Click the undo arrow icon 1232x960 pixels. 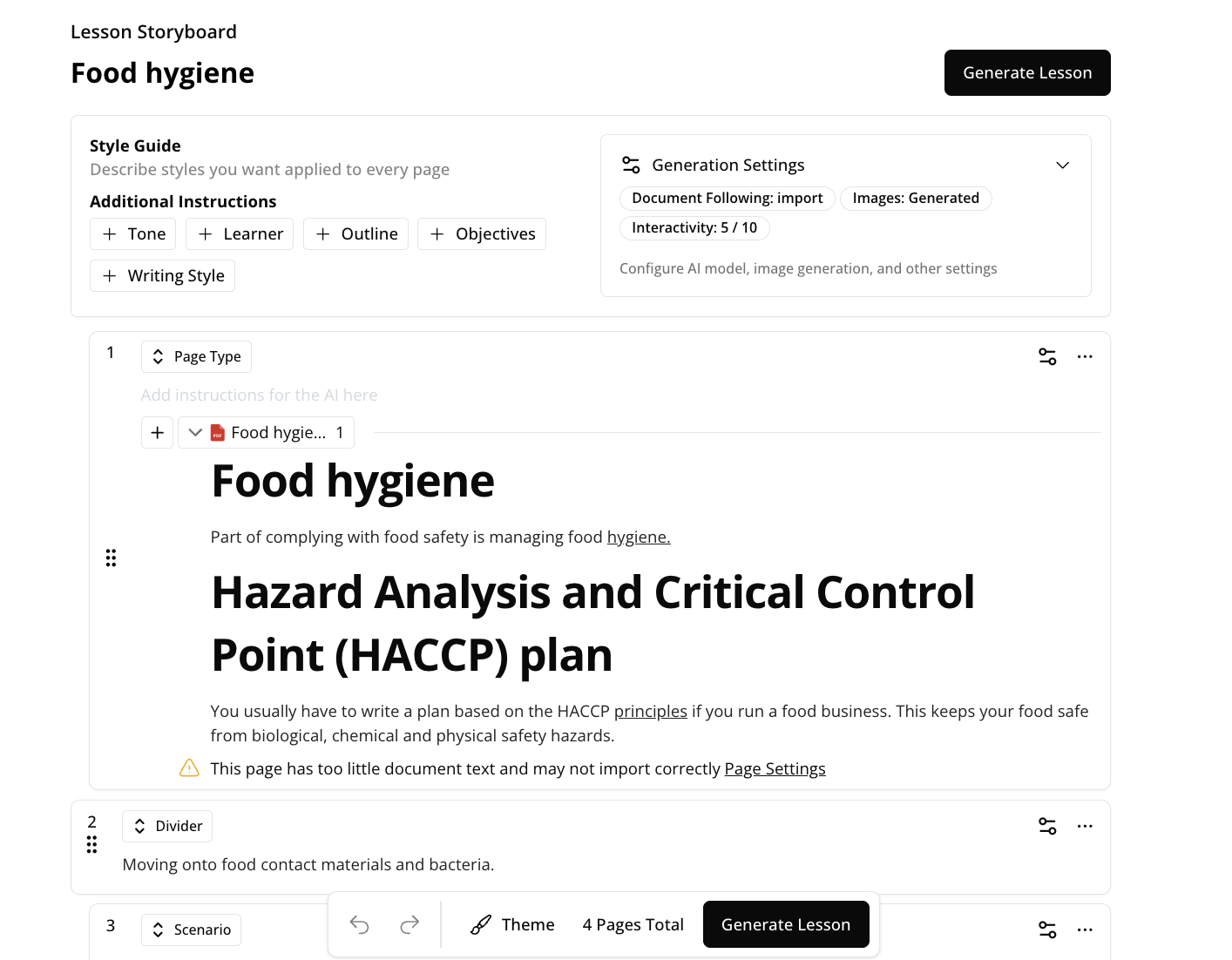pos(359,924)
